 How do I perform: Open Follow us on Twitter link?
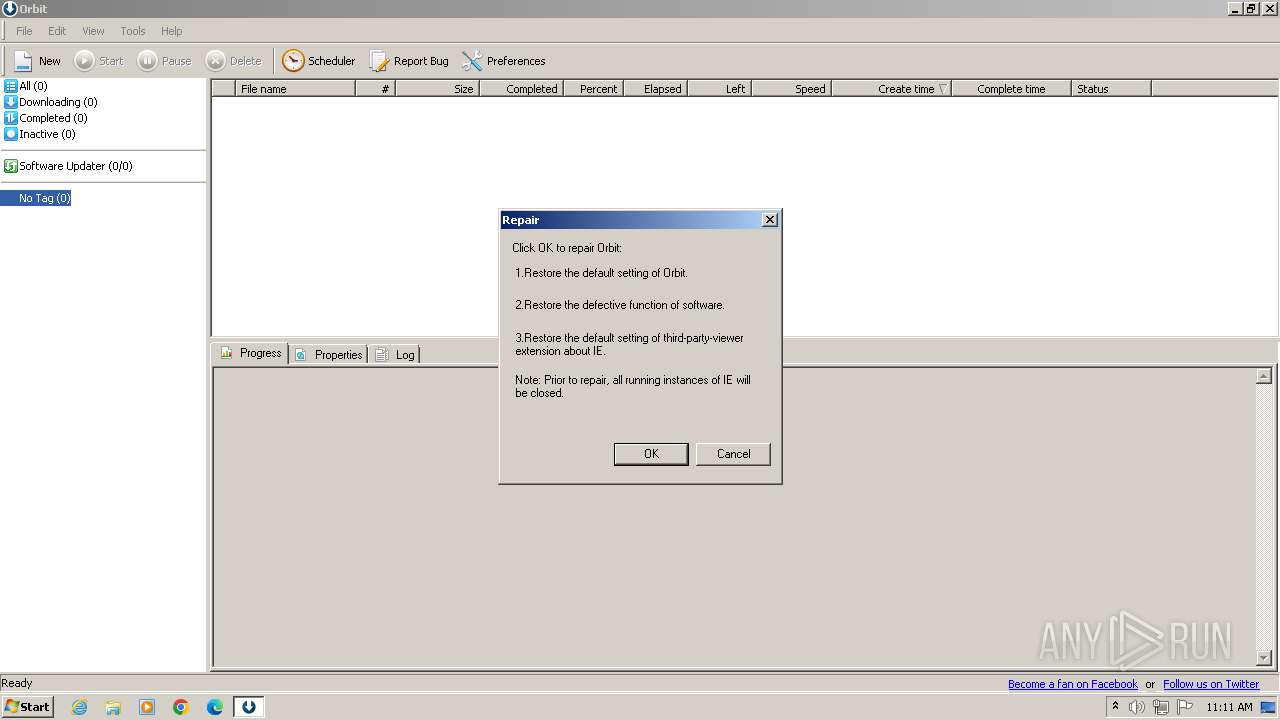[x=1211, y=684]
